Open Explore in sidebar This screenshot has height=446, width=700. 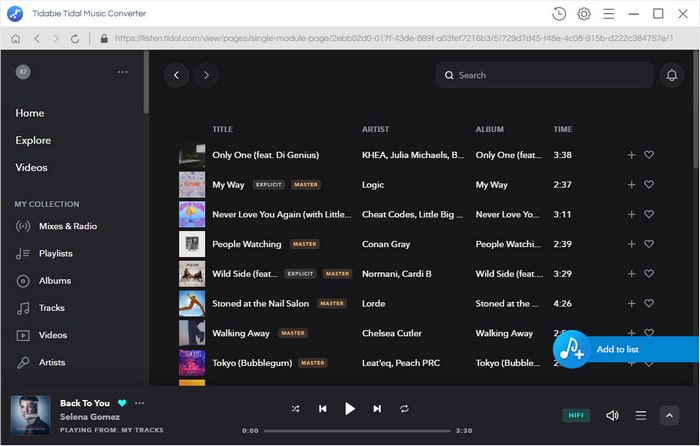pyautogui.click(x=33, y=140)
